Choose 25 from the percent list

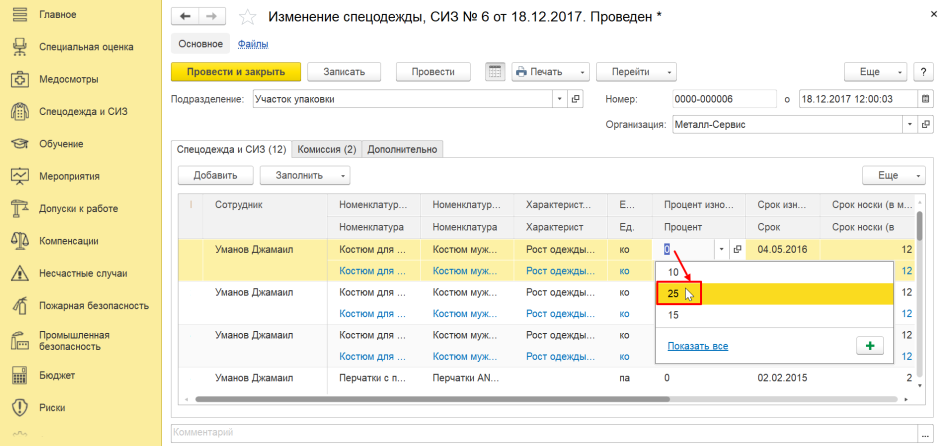pyautogui.click(x=775, y=293)
